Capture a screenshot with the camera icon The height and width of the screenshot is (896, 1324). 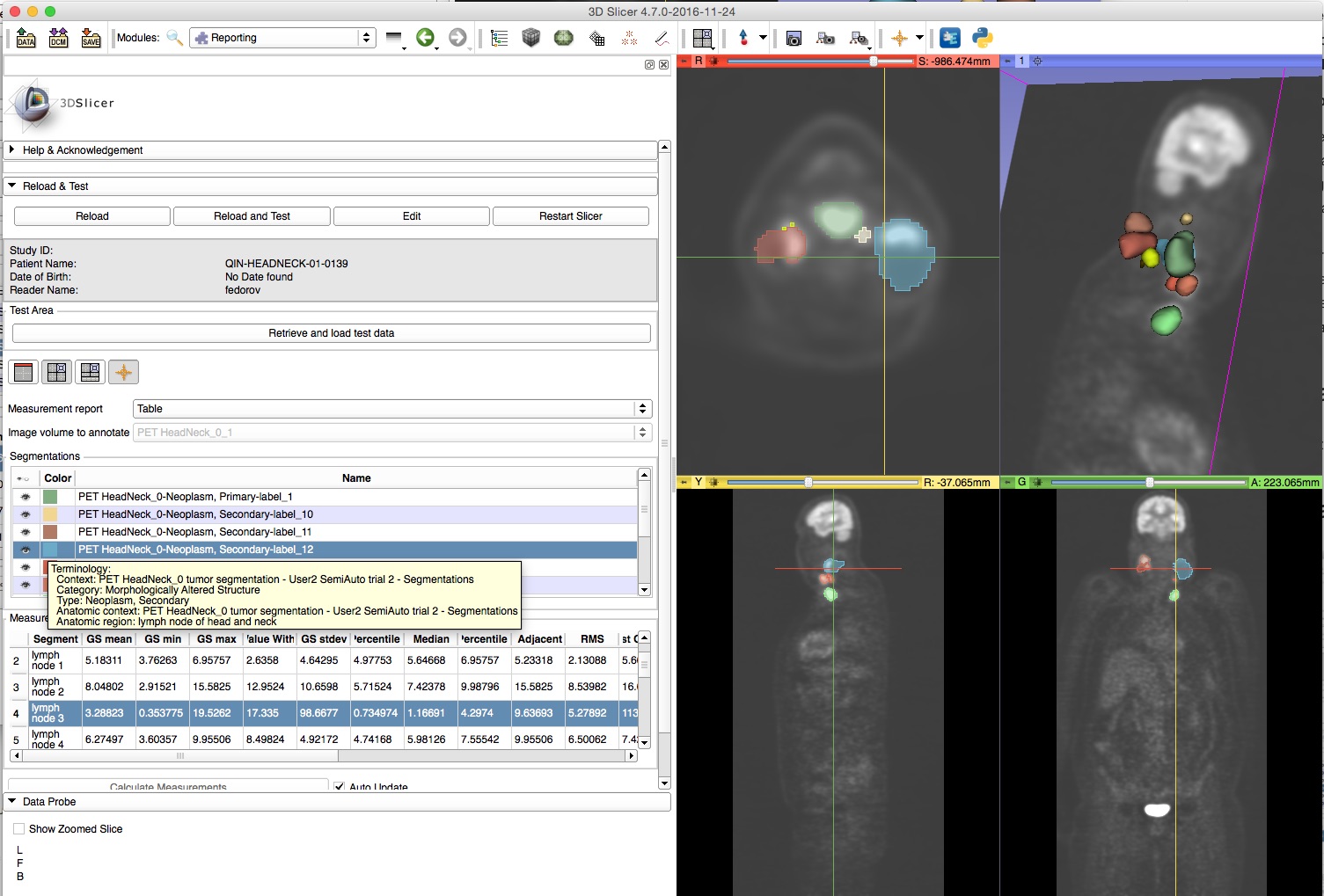pos(794,39)
